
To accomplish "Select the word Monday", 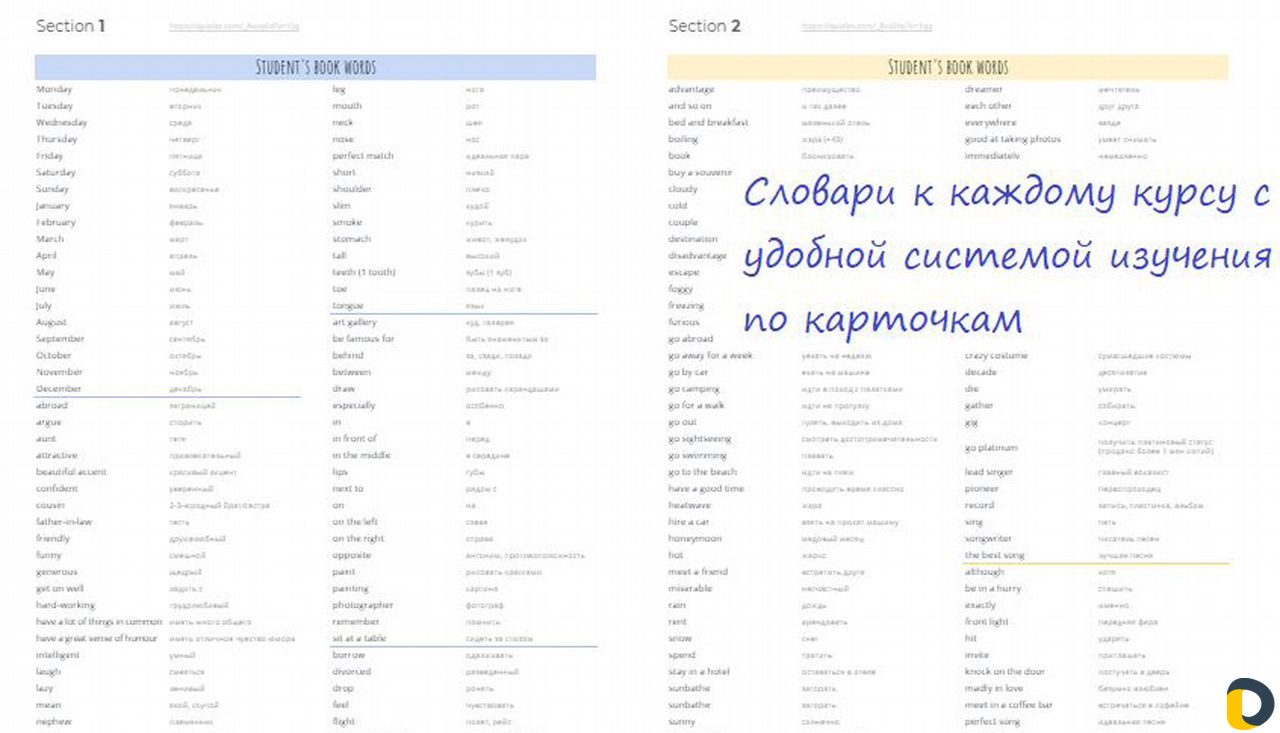I will coord(52,88).
